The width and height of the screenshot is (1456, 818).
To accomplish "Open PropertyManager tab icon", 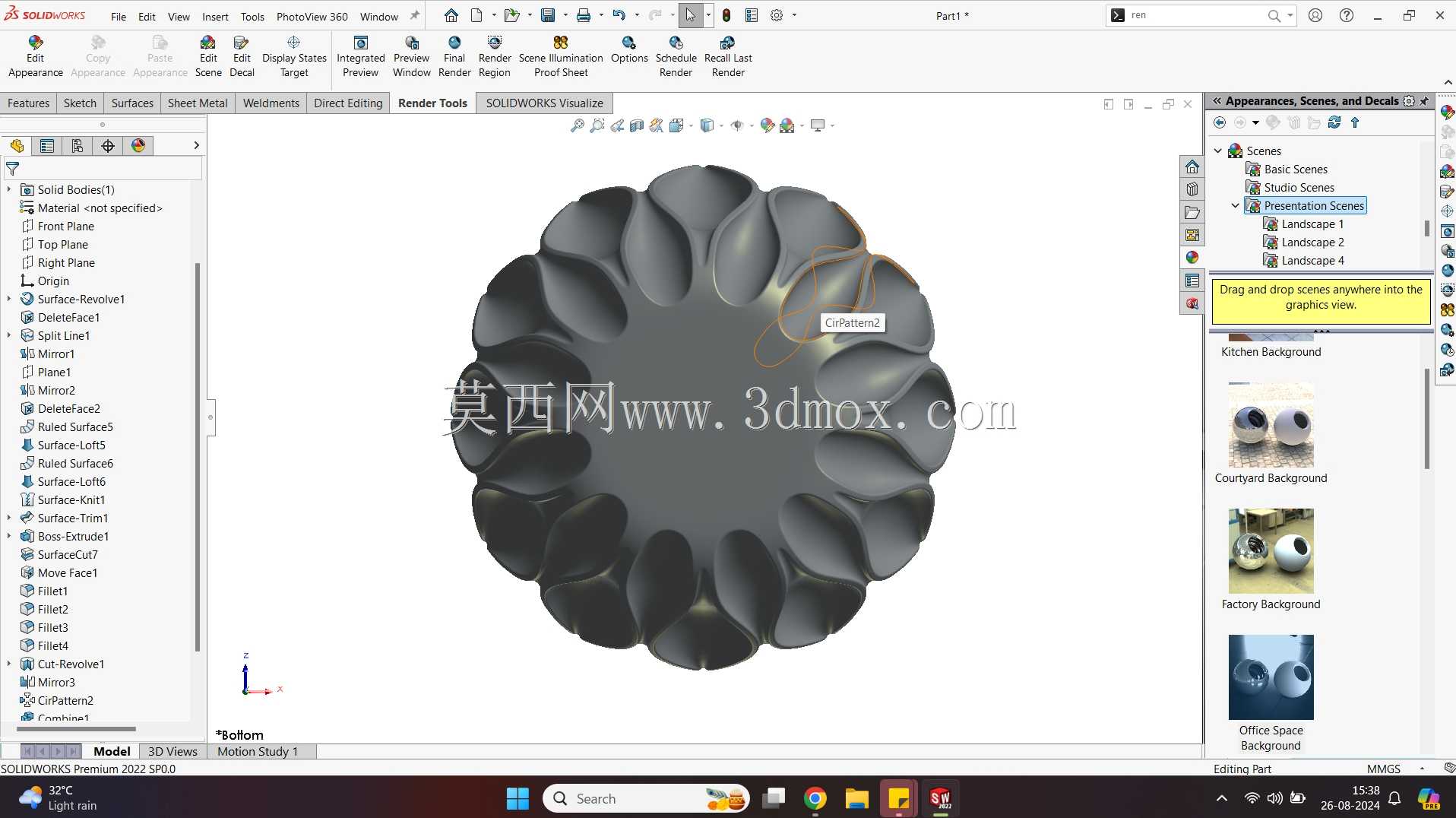I will coord(47,145).
